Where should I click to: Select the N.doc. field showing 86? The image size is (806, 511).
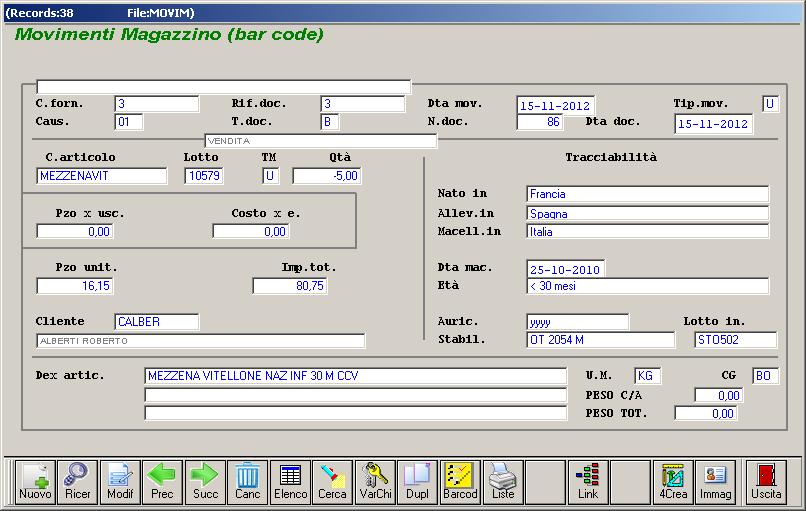[540, 122]
